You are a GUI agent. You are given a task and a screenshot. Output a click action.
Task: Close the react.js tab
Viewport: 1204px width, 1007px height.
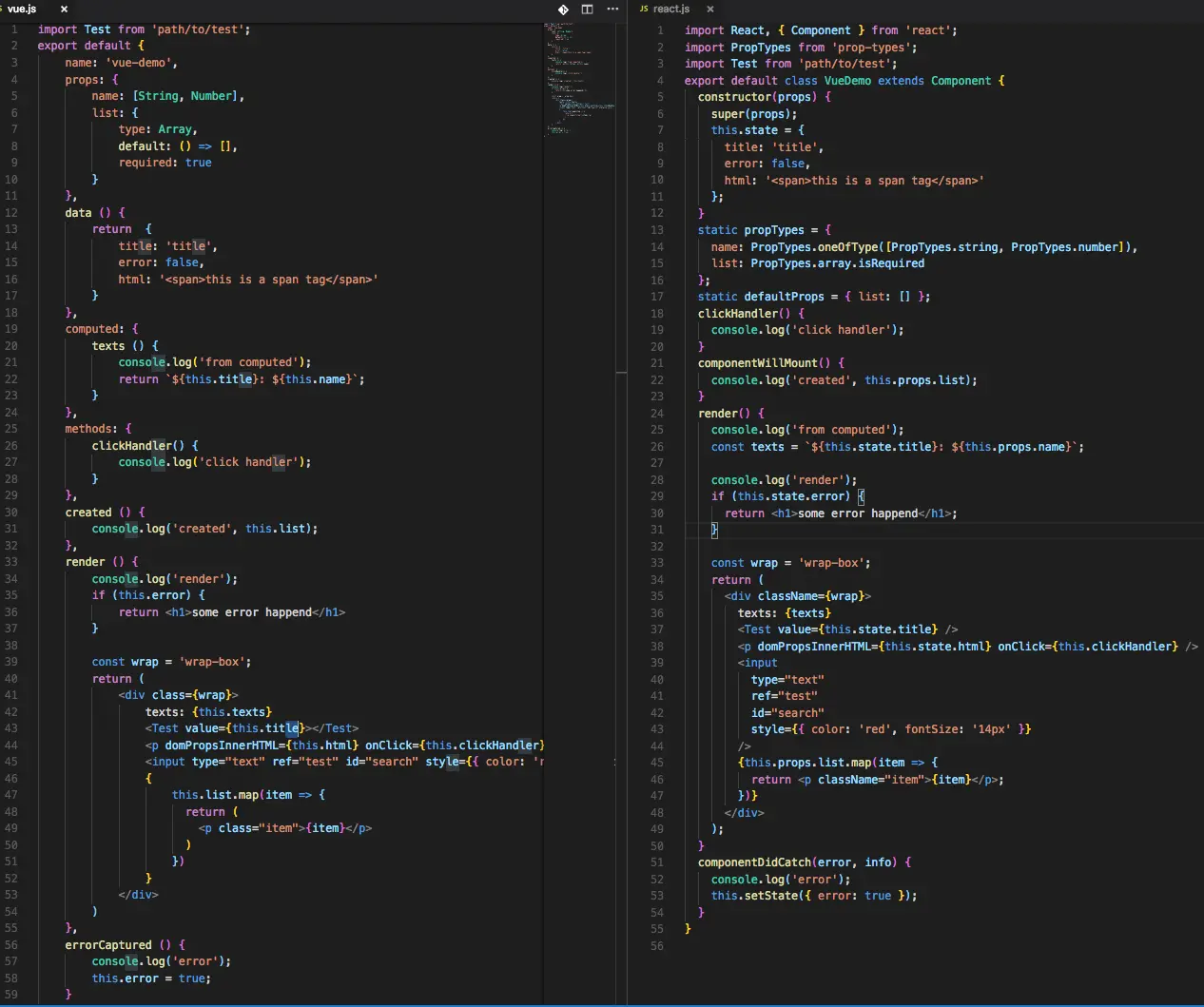click(709, 9)
